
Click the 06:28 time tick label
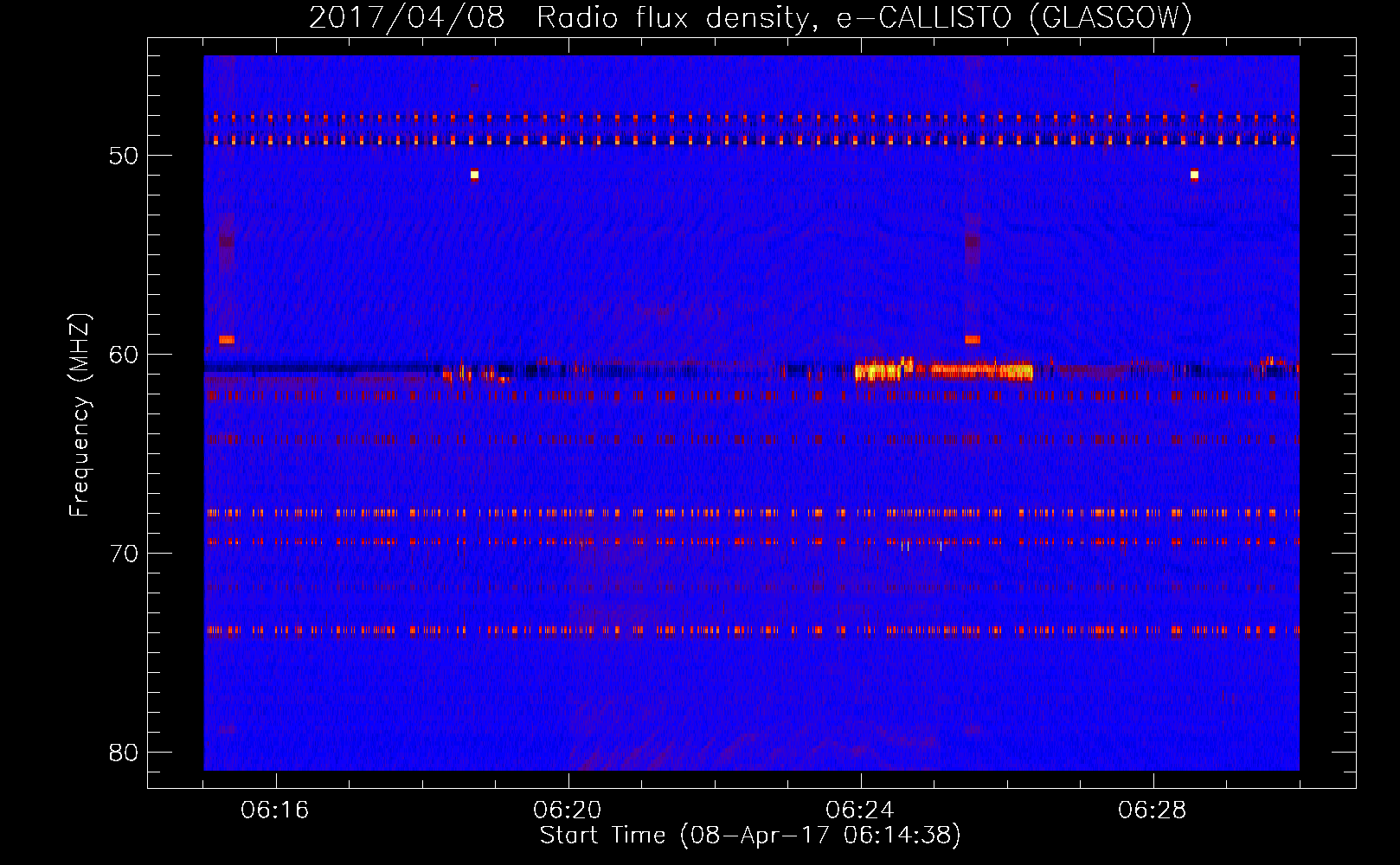(x=1152, y=811)
